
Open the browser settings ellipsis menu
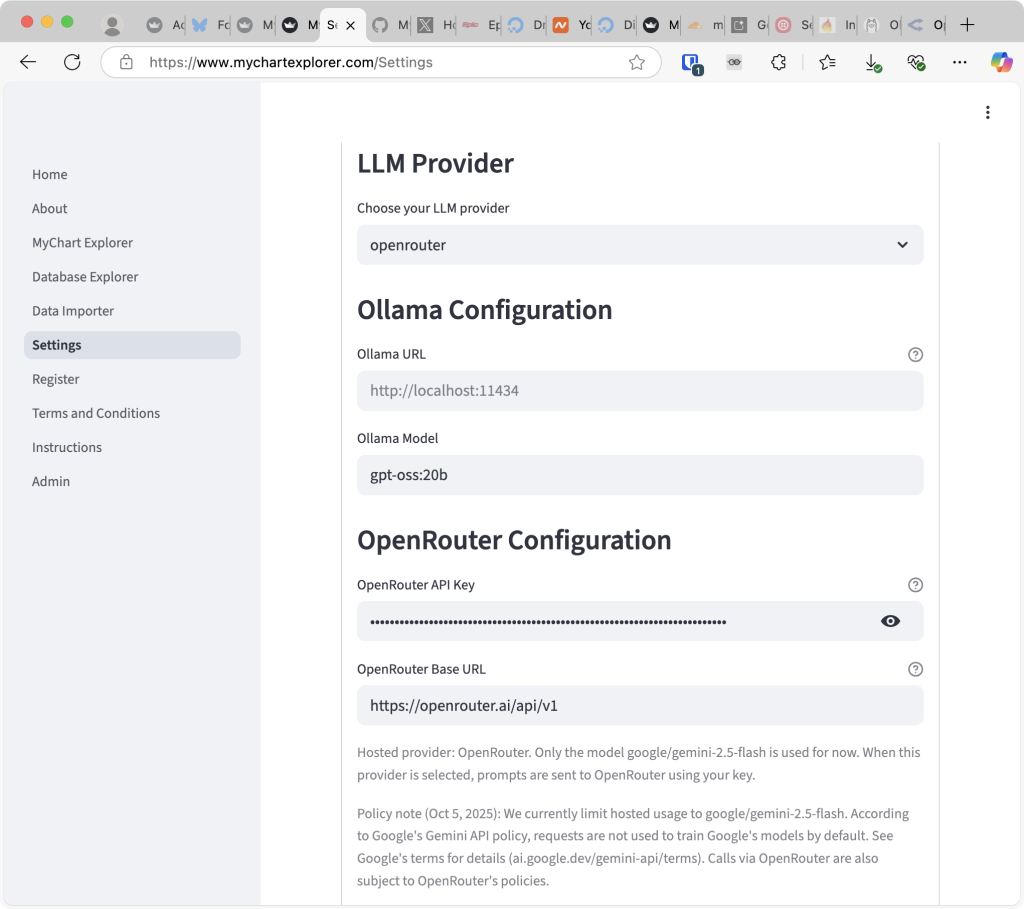tap(960, 62)
